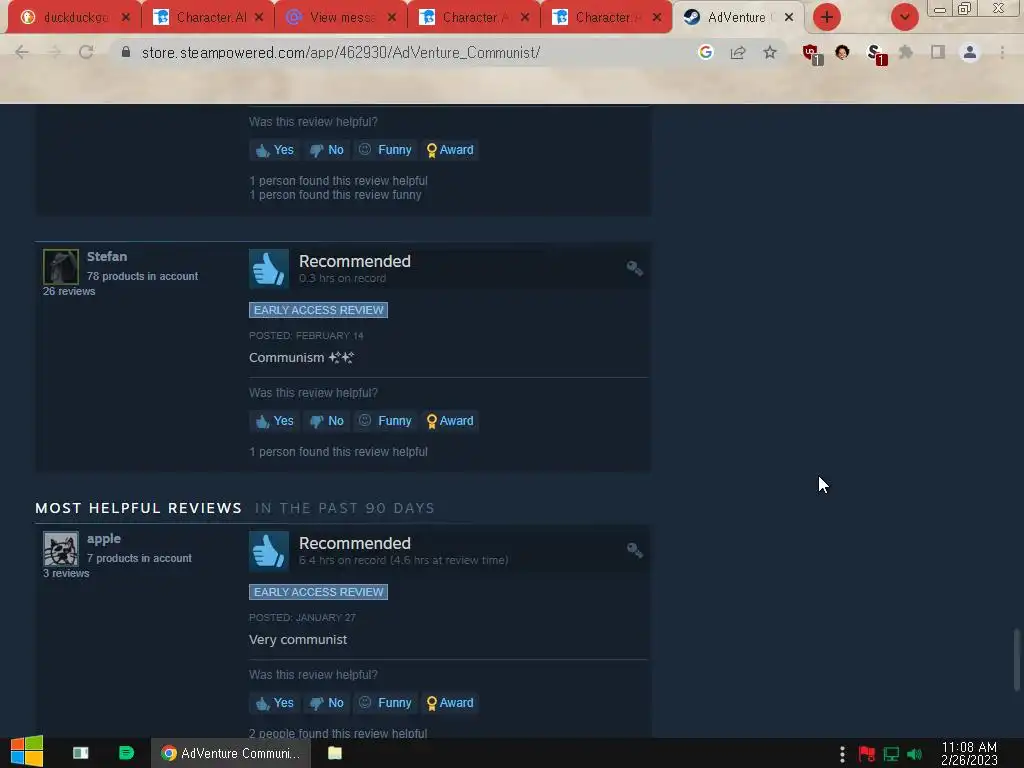Vote No on the topmost review
The width and height of the screenshot is (1024, 768).
pyautogui.click(x=327, y=150)
